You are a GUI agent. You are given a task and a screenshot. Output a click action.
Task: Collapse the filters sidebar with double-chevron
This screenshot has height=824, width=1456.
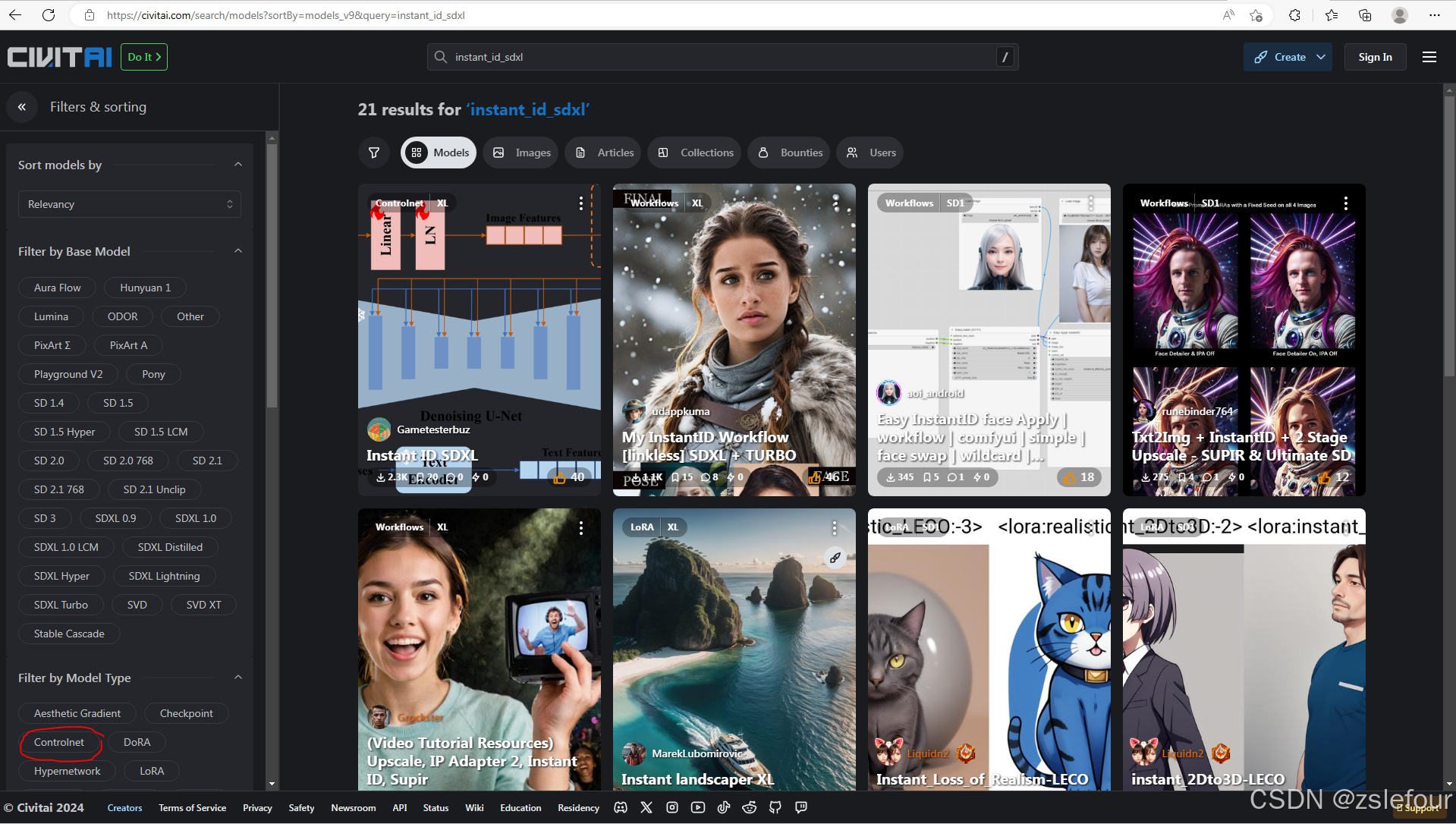22,107
